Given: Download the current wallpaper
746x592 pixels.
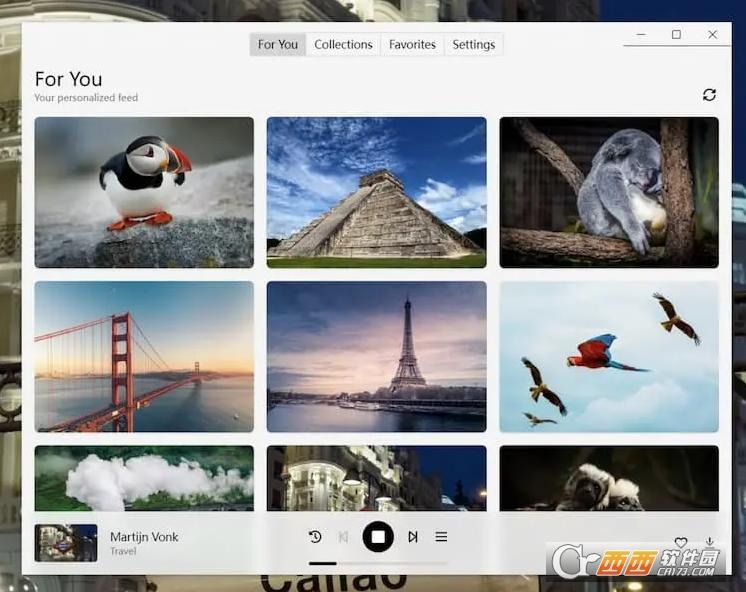Looking at the screenshot, I should point(709,542).
